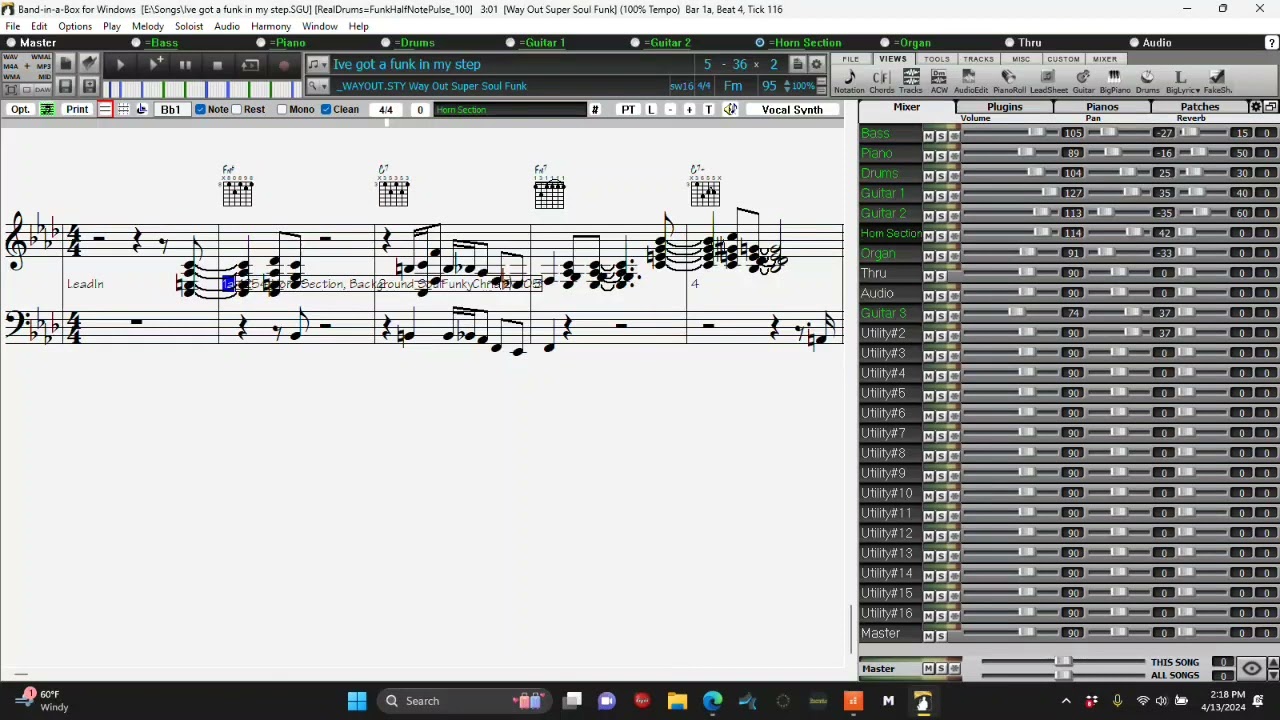Open the Melody menu

coord(147,26)
